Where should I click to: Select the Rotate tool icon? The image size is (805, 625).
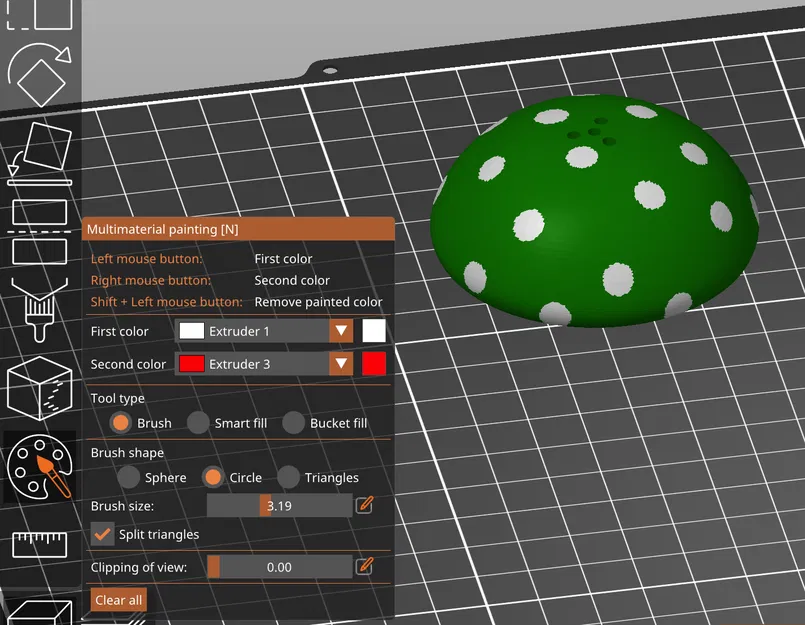(40, 74)
